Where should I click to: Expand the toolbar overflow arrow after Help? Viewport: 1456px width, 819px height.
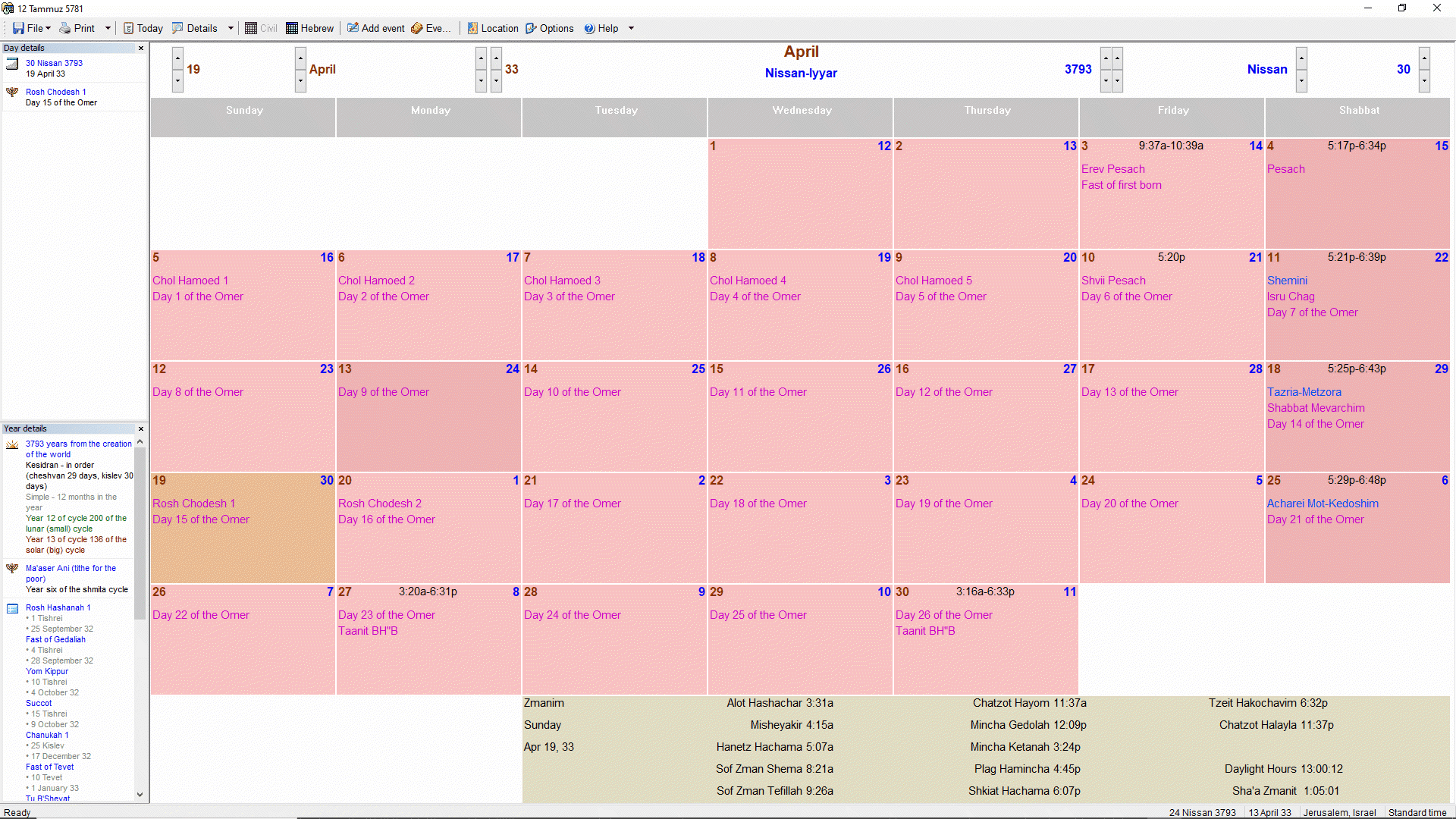pos(631,28)
